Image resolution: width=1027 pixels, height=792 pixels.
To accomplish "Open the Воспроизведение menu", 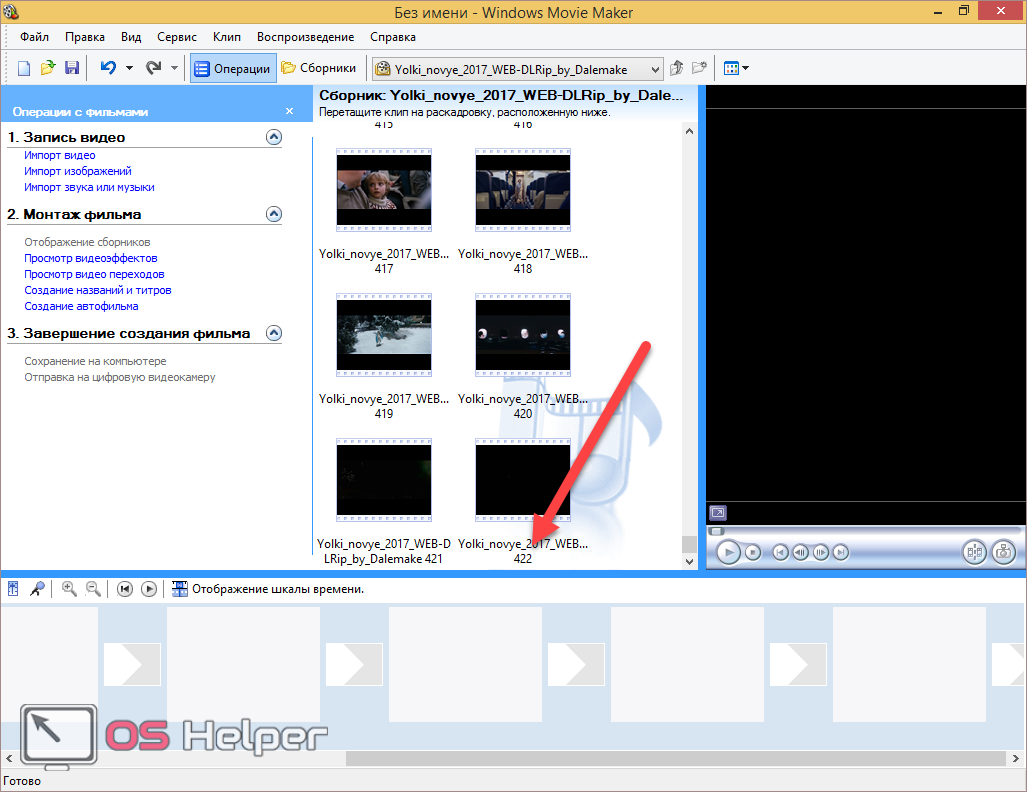I will tap(305, 37).
